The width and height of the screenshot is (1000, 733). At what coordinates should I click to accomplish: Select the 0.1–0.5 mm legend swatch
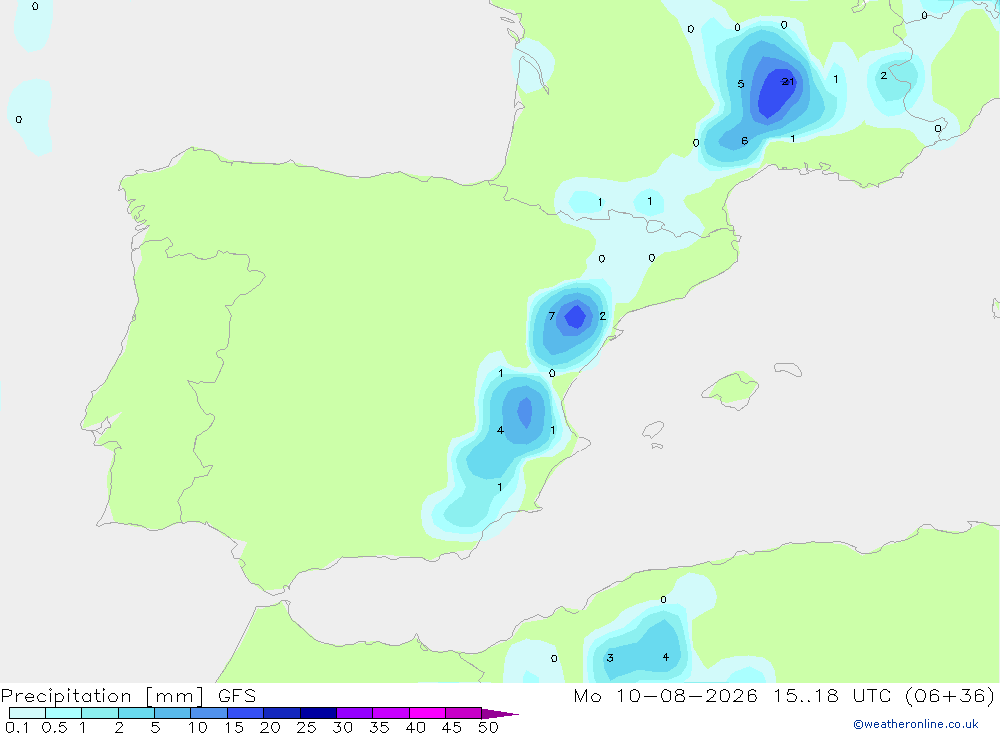tap(27, 713)
